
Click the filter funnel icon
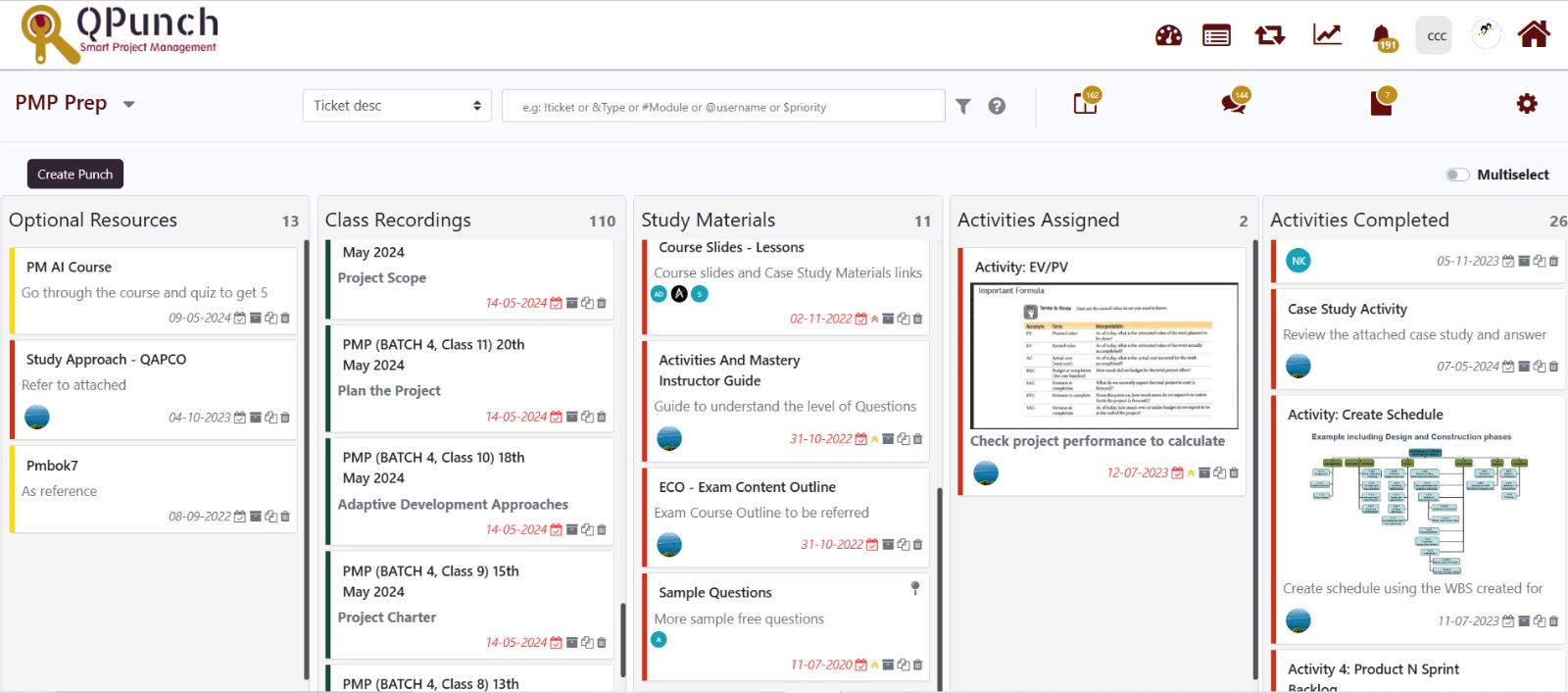click(x=963, y=106)
